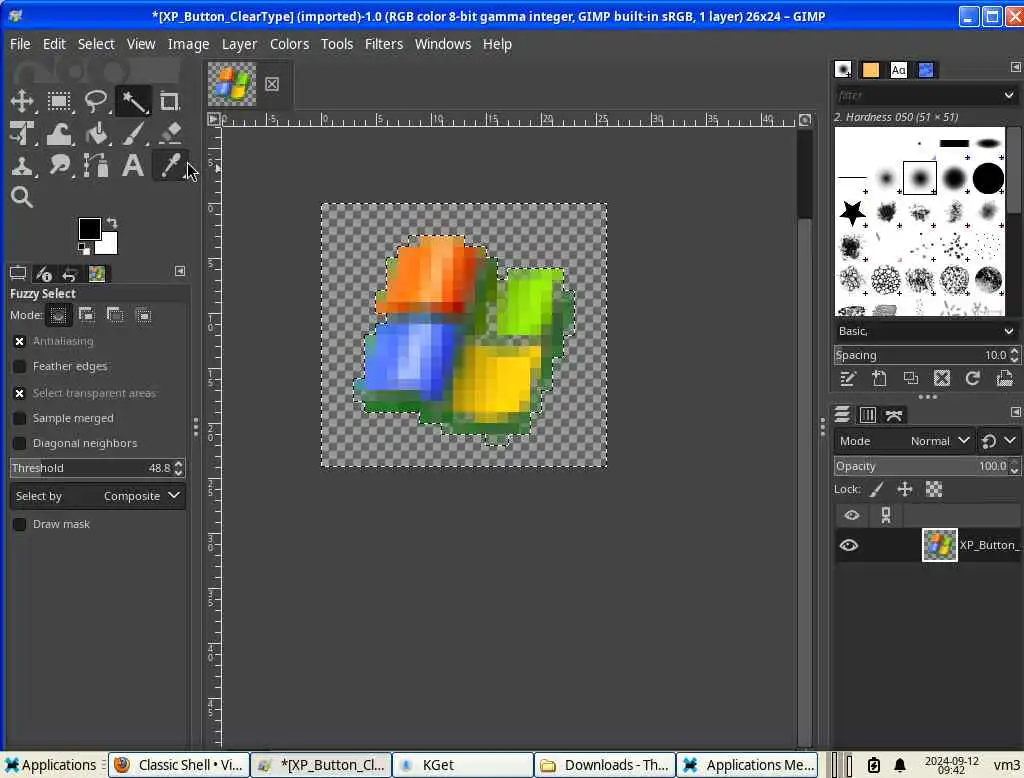
Task: Select the Eraser tool
Action: [170, 133]
